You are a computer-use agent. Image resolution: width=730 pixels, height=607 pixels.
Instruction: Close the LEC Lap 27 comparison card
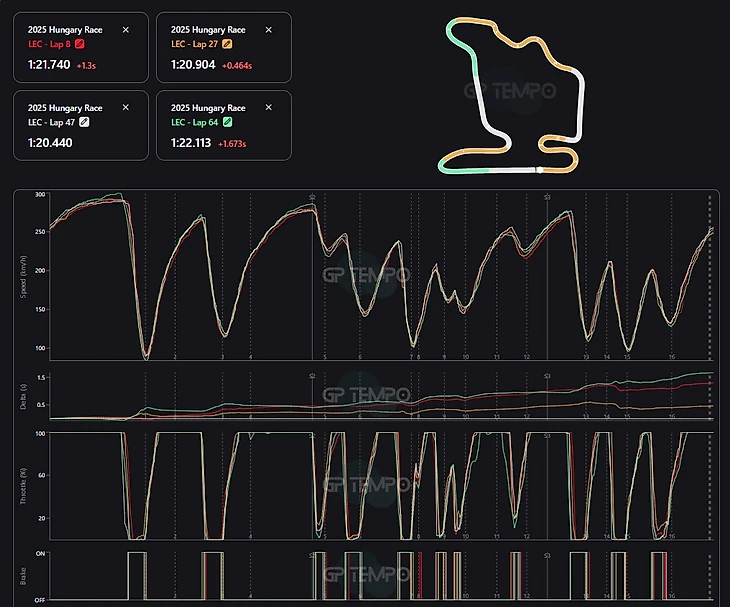tap(268, 30)
